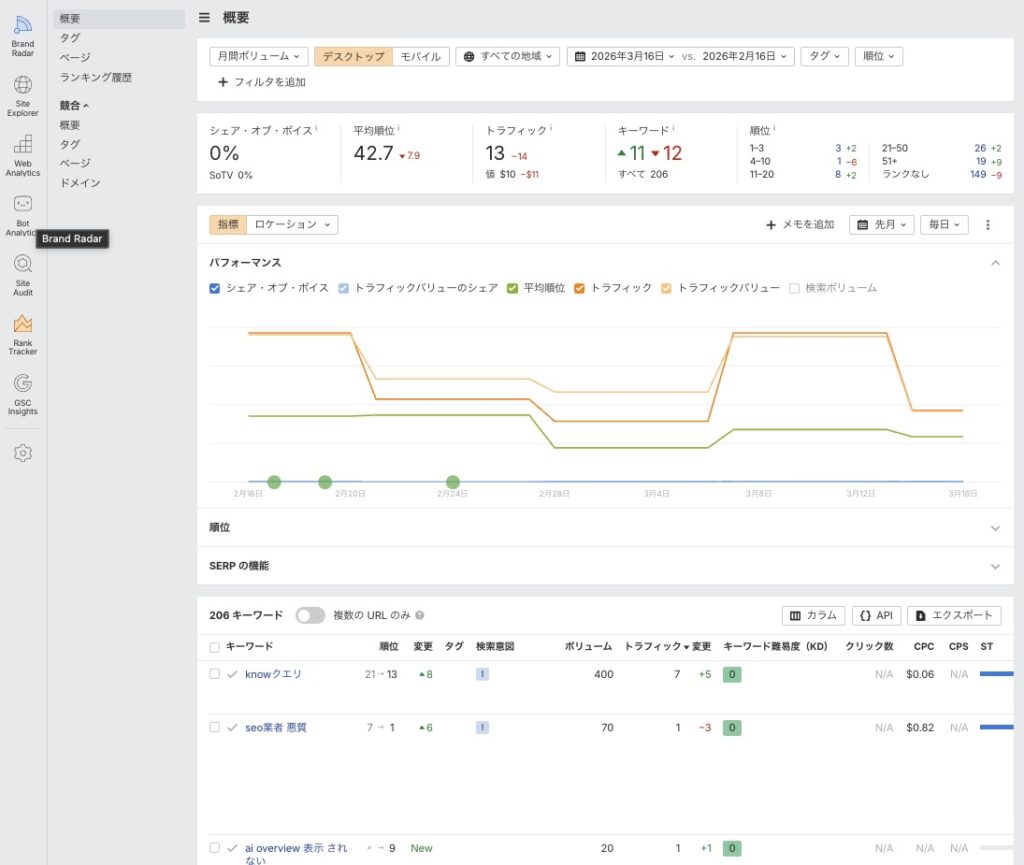
Task: Select ランキング履歴 in the left menu
Action: point(96,77)
